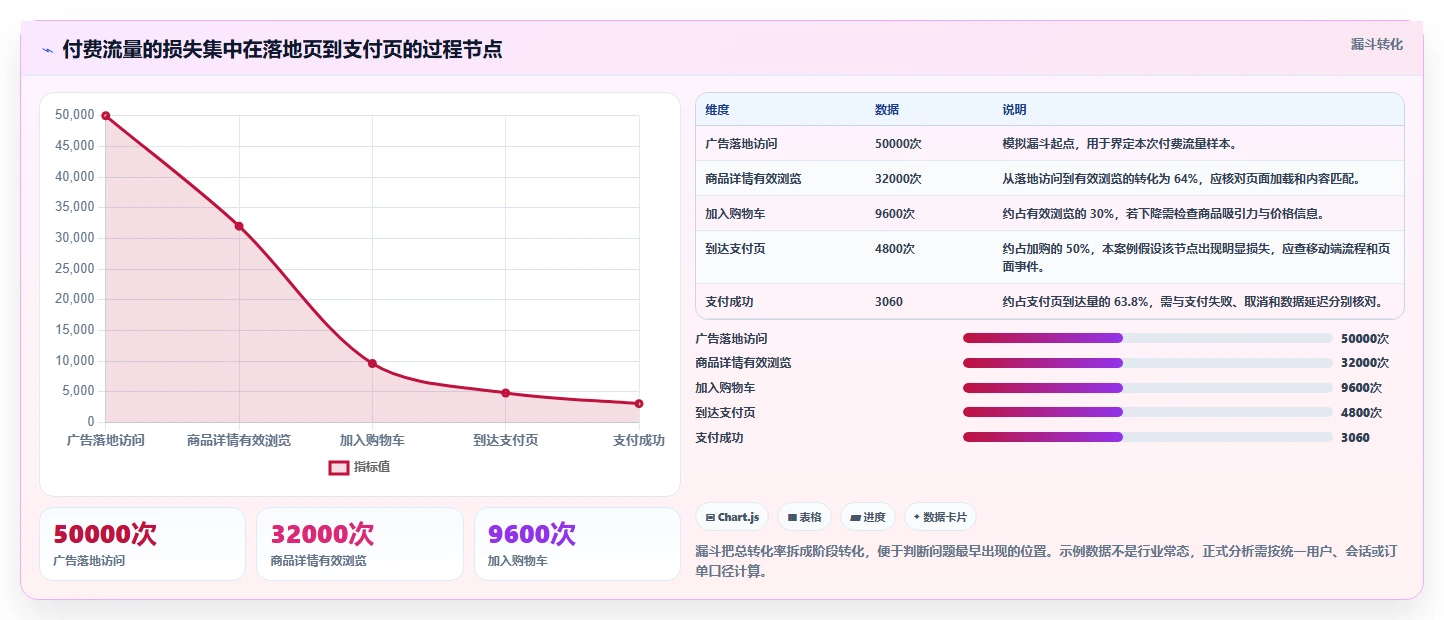Click the 50,000 y-axis label
The image size is (1444, 620).
(74, 115)
